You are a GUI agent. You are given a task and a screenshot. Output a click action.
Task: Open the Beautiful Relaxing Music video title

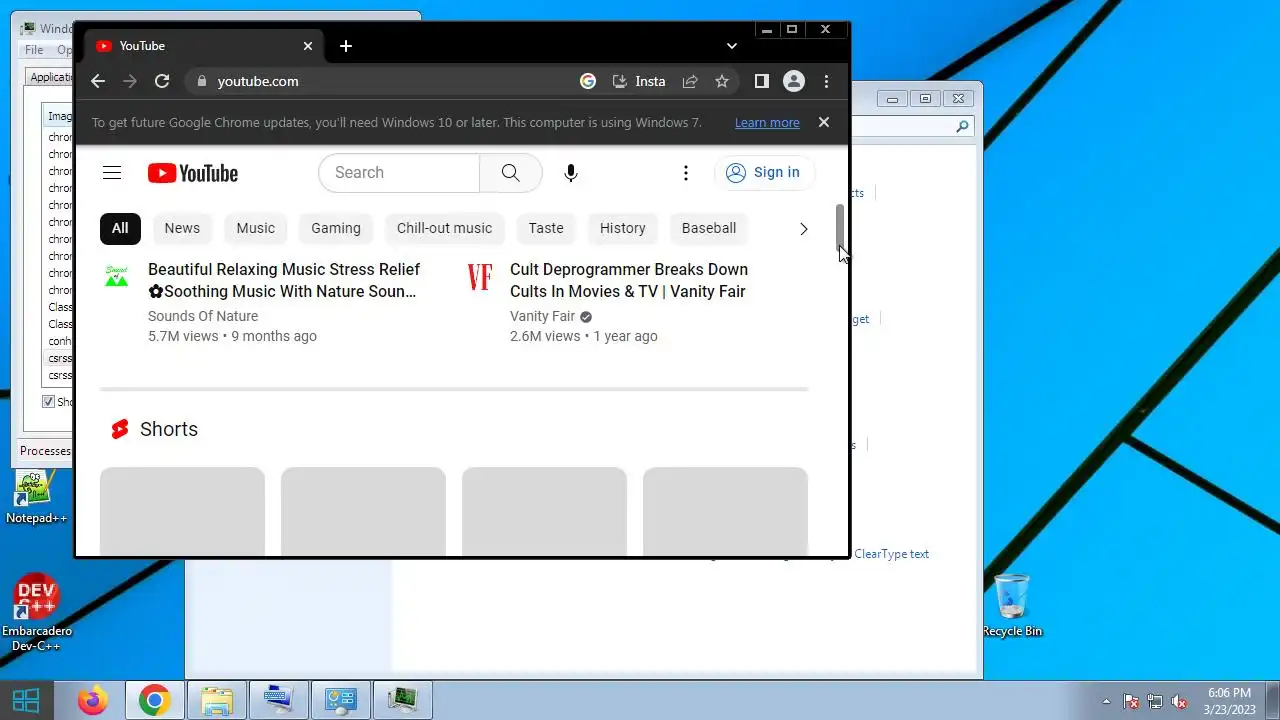[x=284, y=280]
